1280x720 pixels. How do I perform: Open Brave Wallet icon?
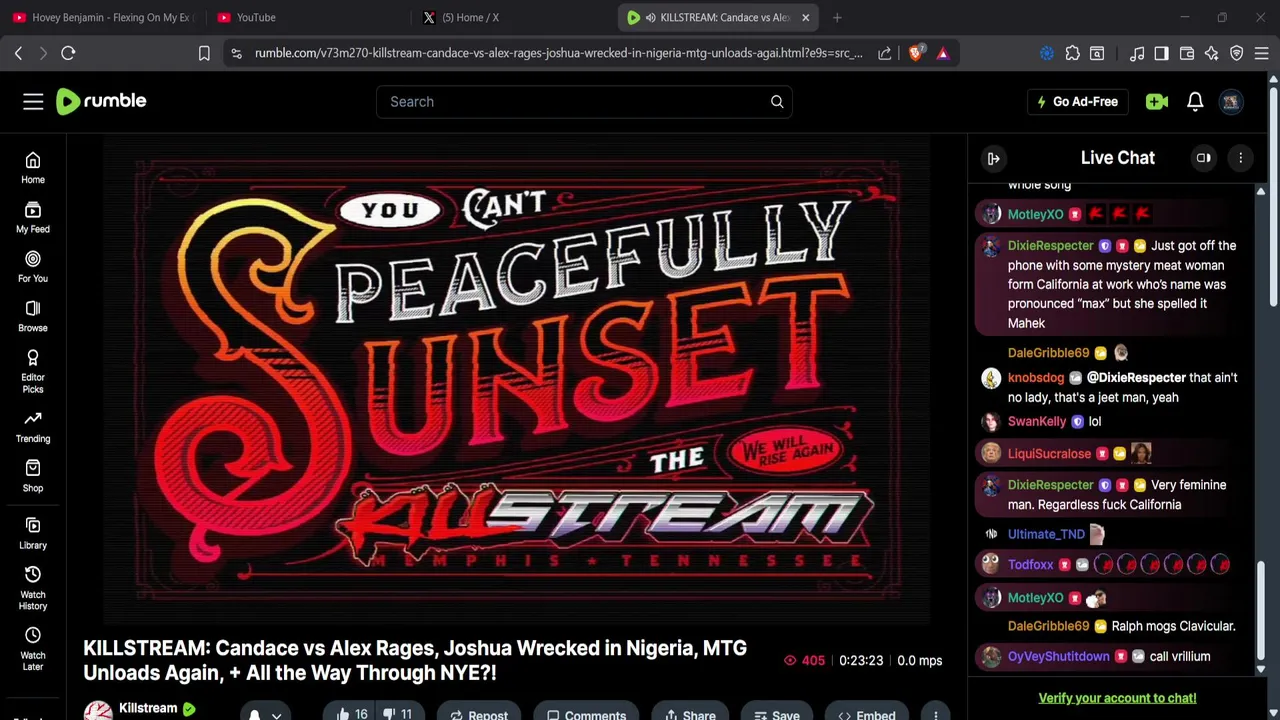(x=1187, y=53)
